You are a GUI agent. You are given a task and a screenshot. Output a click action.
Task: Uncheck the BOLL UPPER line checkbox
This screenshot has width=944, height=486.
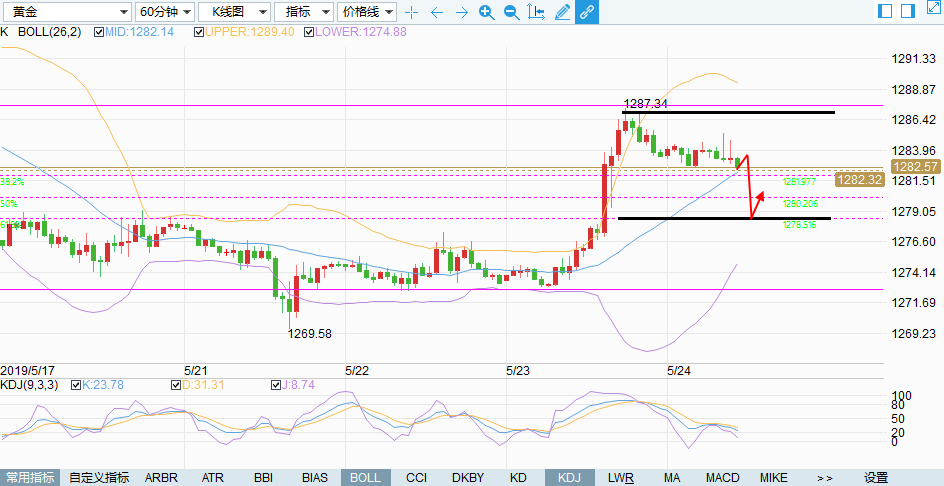click(x=200, y=32)
